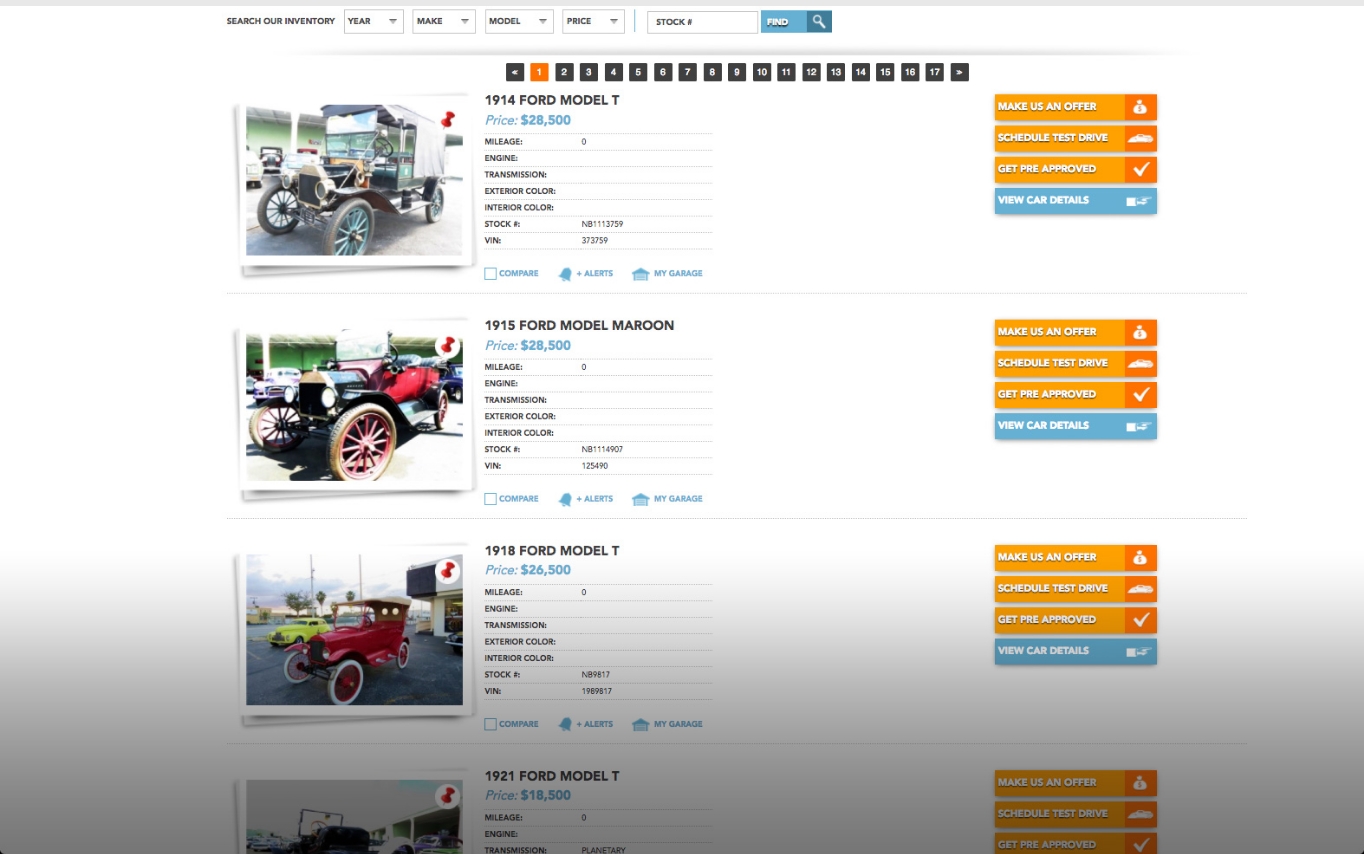This screenshot has height=854, width=1364.
Task: Click VIN value 1989817
Action: (x=597, y=691)
